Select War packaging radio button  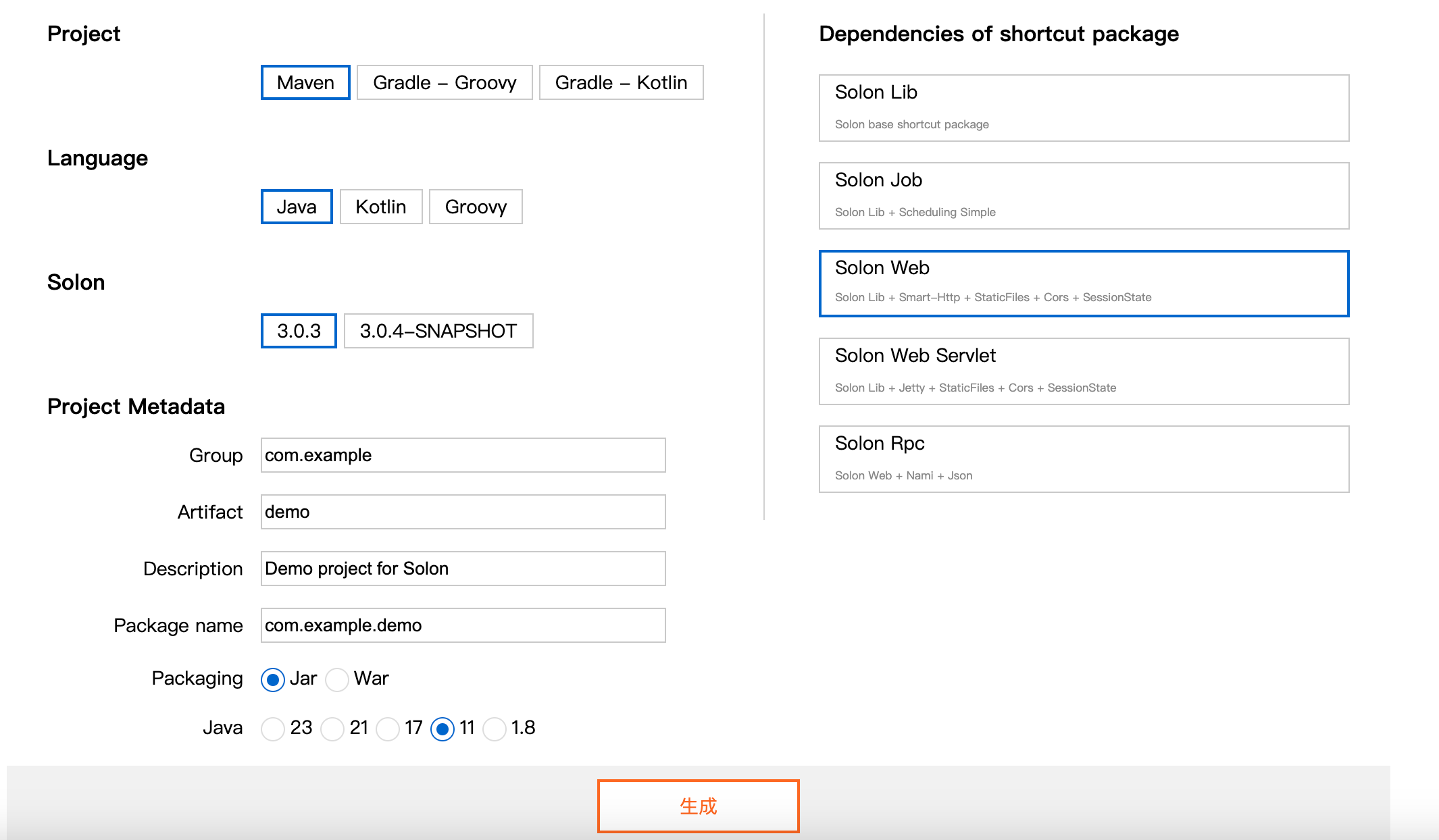[x=337, y=679]
